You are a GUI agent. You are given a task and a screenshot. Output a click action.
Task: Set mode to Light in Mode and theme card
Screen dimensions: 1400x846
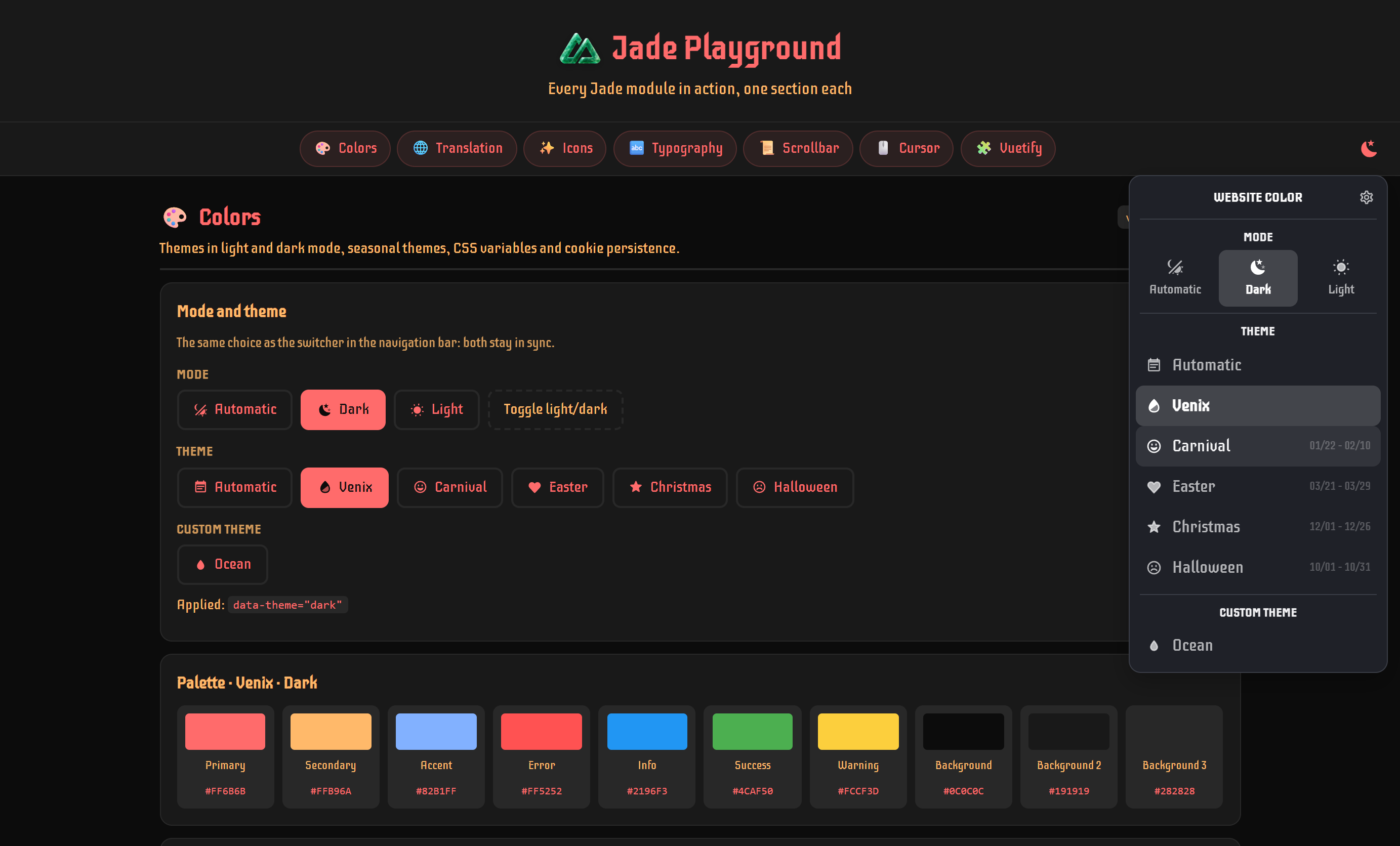(x=436, y=410)
